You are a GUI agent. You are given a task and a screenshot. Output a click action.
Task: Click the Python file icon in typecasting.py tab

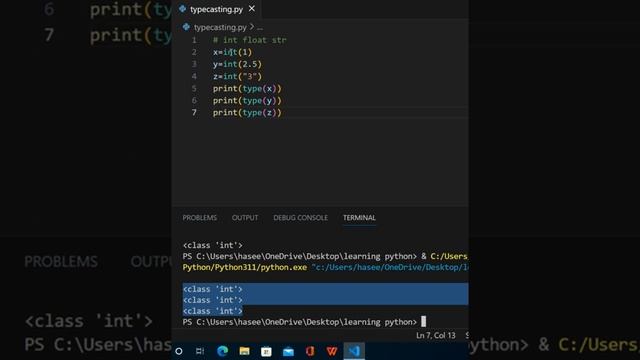[182, 9]
